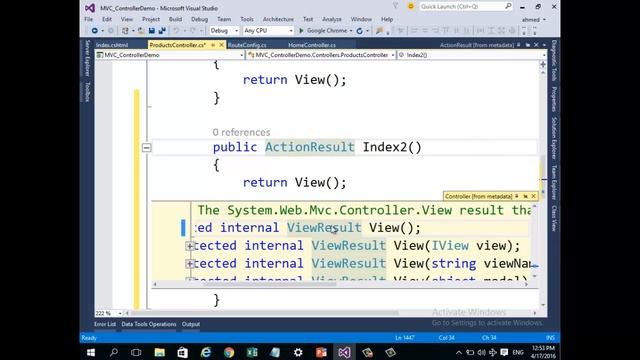Image resolution: width=640 pixels, height=360 pixels.
Task: Pin the ProductsController.cs tab
Action: pos(213,45)
